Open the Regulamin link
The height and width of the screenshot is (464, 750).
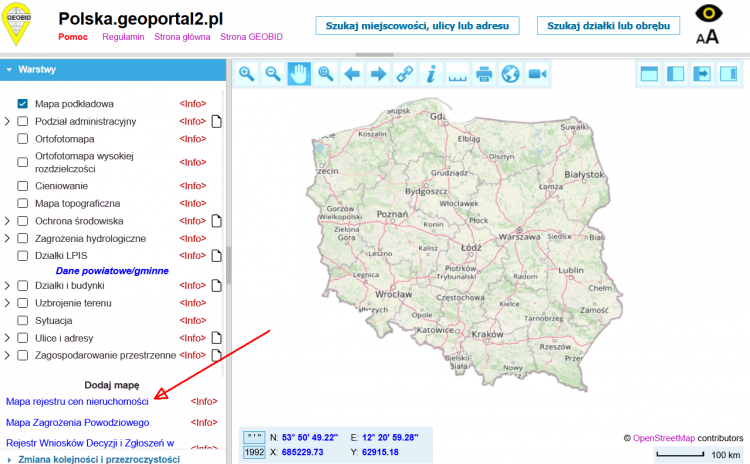(x=123, y=37)
